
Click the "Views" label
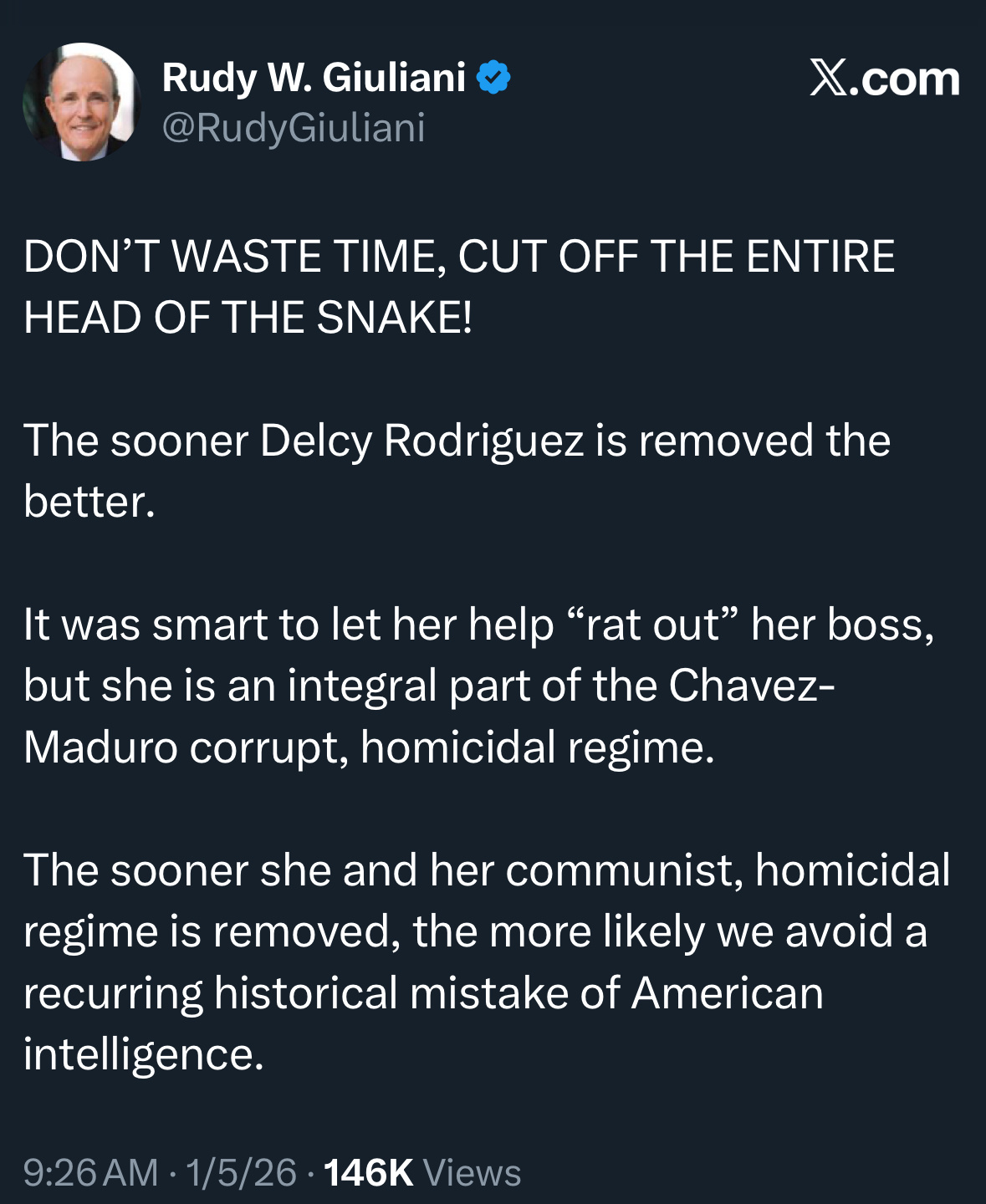(x=473, y=1172)
